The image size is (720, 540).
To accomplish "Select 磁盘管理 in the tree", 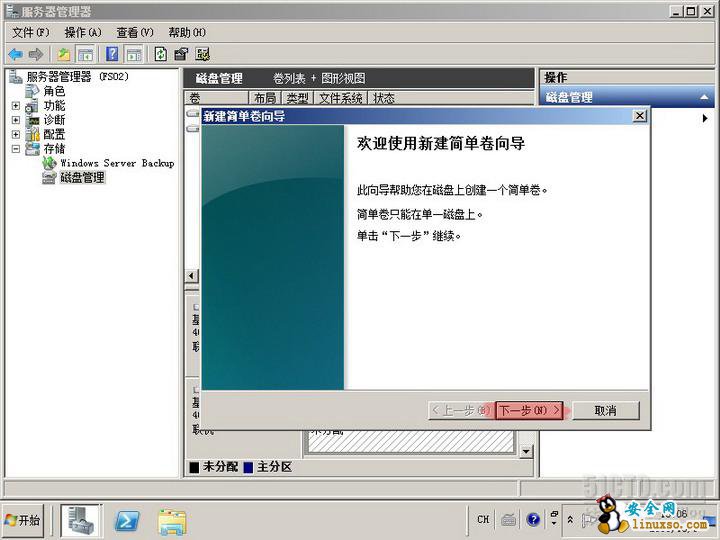I will (82, 178).
